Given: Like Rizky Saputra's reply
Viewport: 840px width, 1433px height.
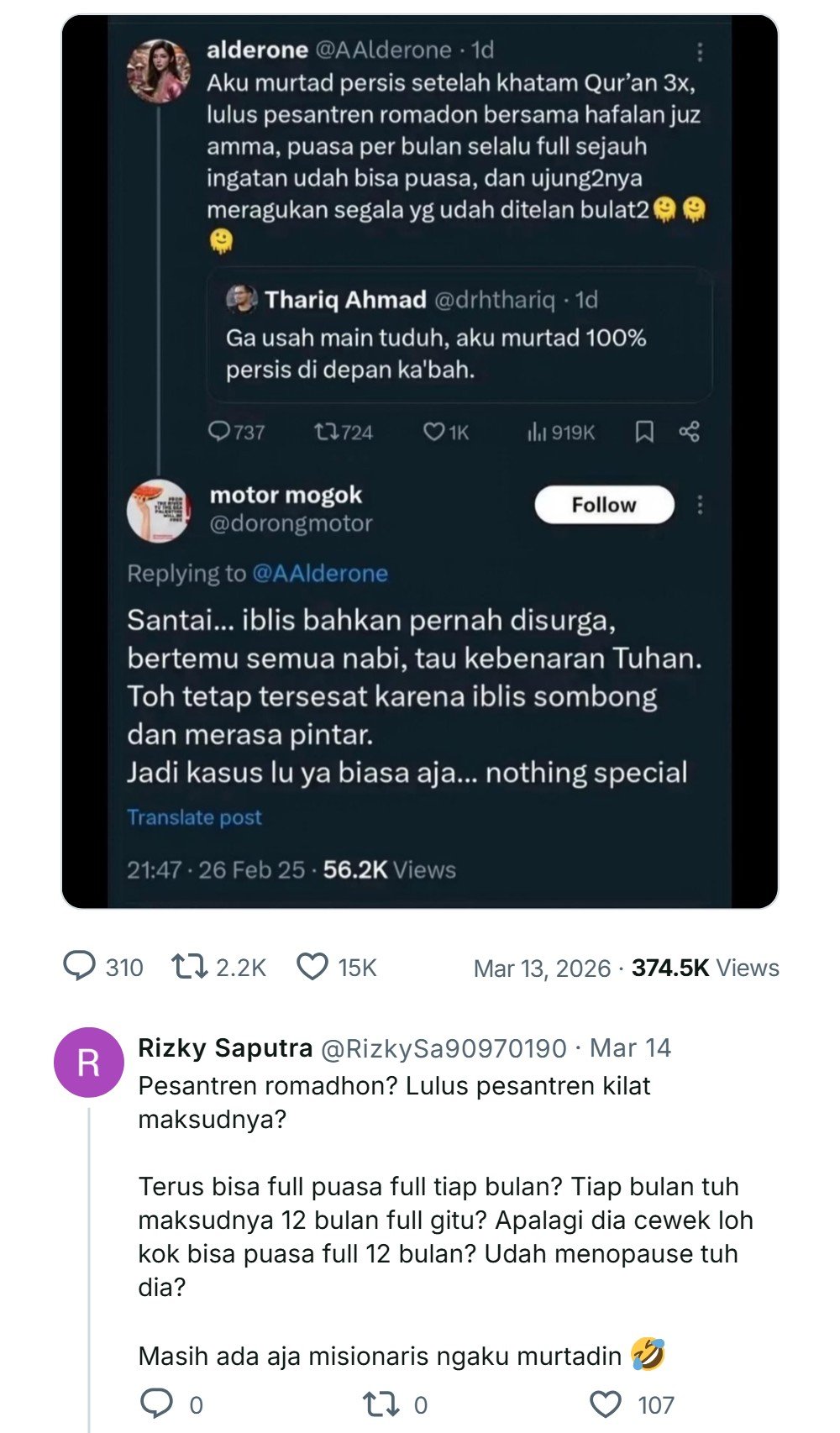Looking at the screenshot, I should (606, 1404).
